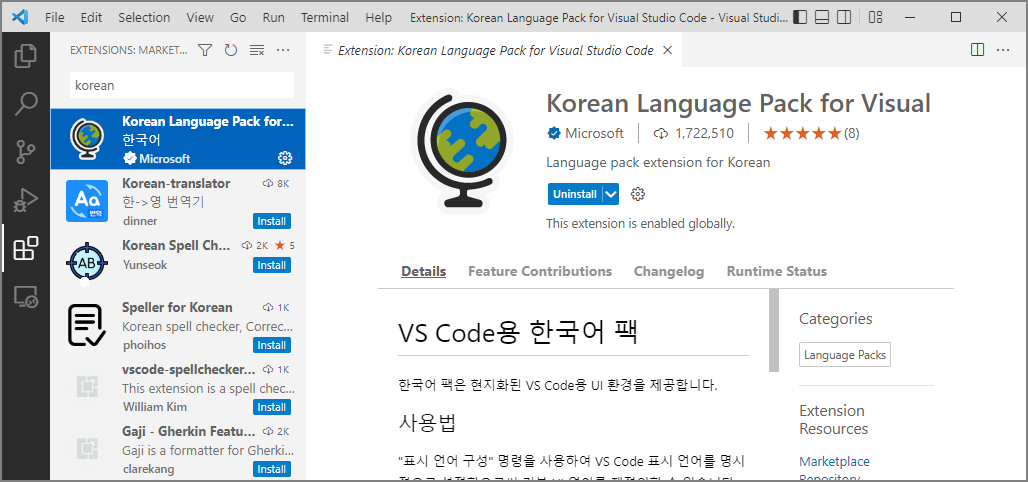The image size is (1028, 482).
Task: Click the Language Packs category tag
Action: [844, 355]
